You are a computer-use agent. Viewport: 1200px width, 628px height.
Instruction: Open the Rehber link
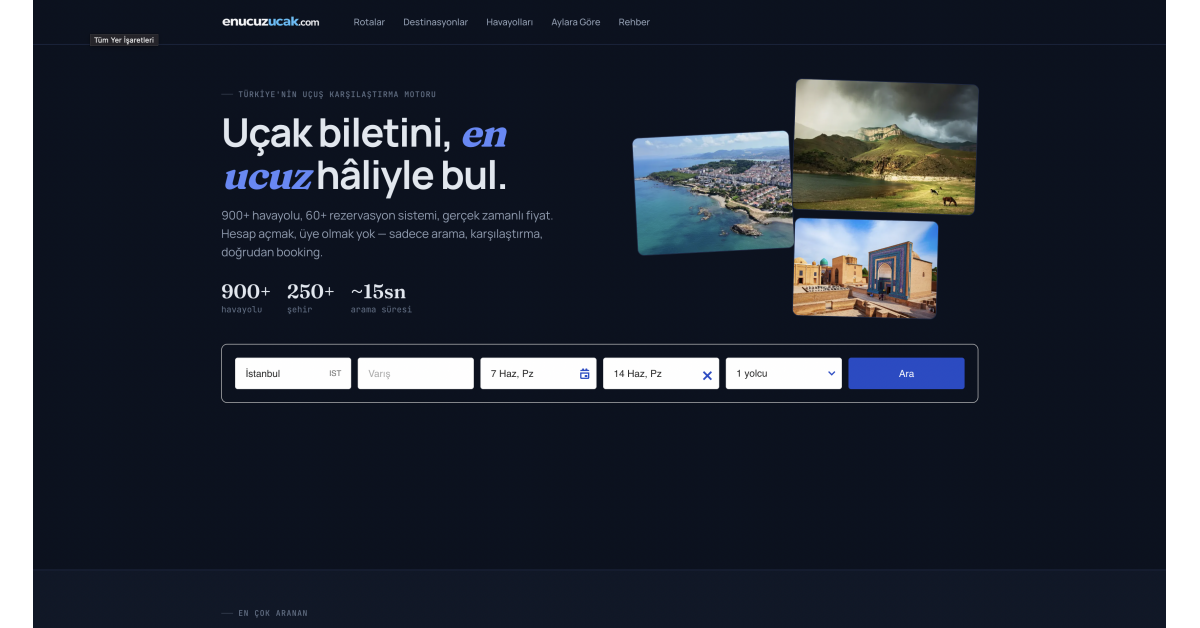point(634,22)
